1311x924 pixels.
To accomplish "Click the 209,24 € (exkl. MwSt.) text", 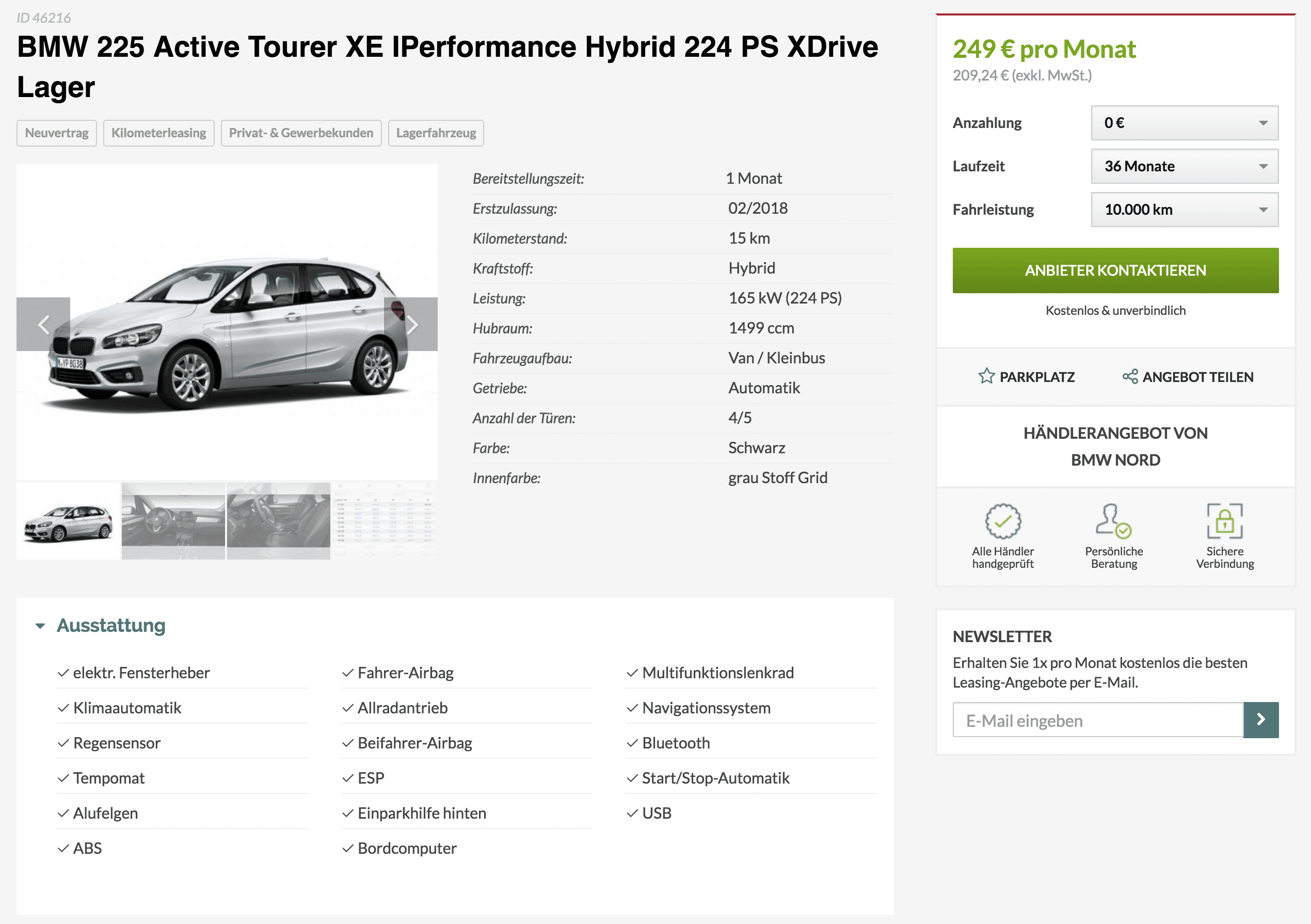I will pos(1022,75).
